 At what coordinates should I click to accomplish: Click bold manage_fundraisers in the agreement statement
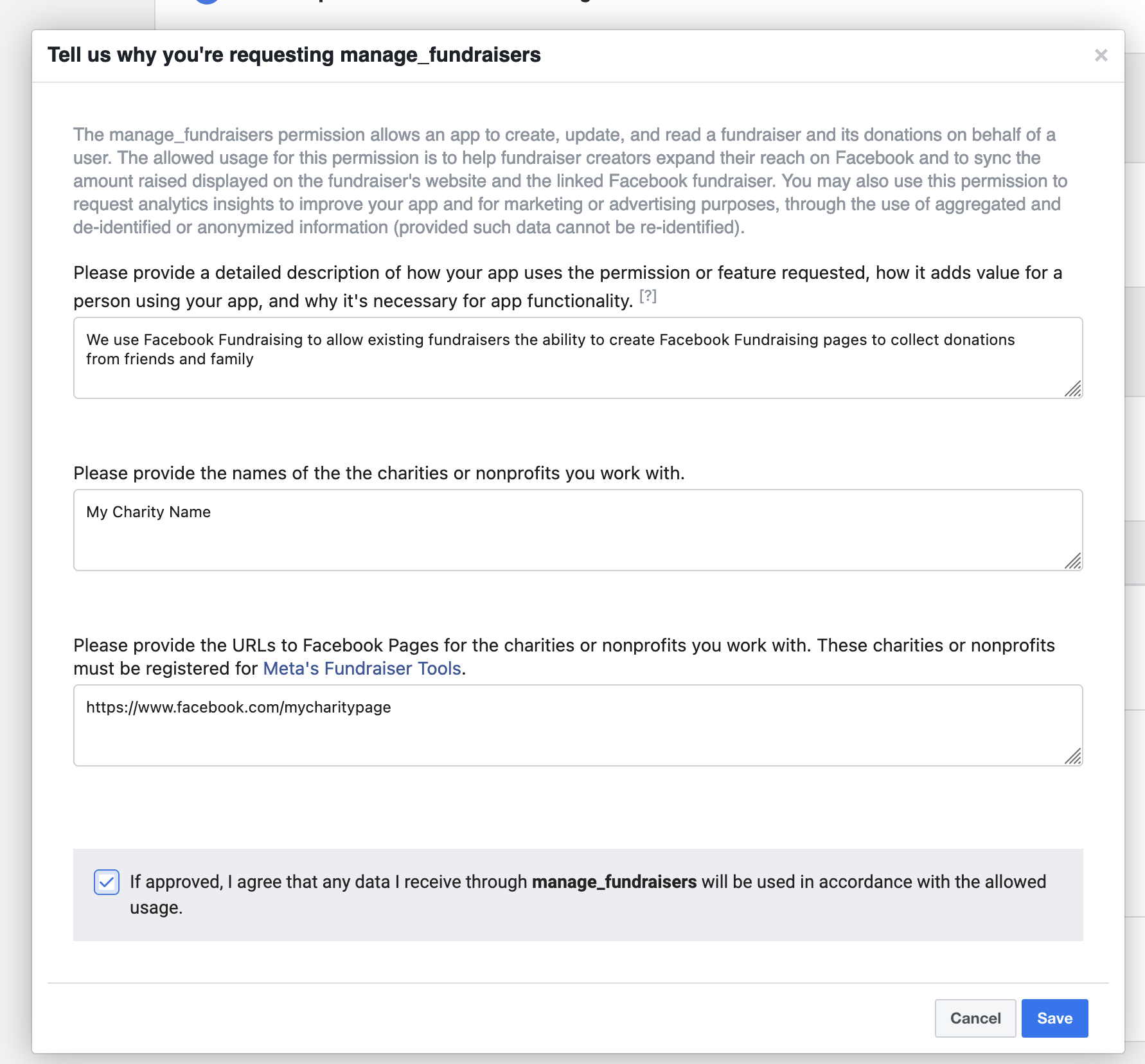614,882
